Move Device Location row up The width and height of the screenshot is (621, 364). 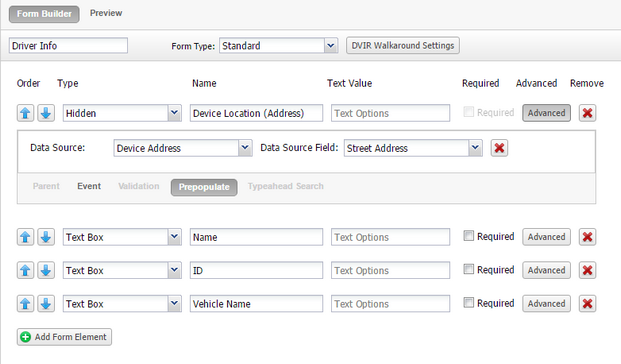click(x=25, y=113)
